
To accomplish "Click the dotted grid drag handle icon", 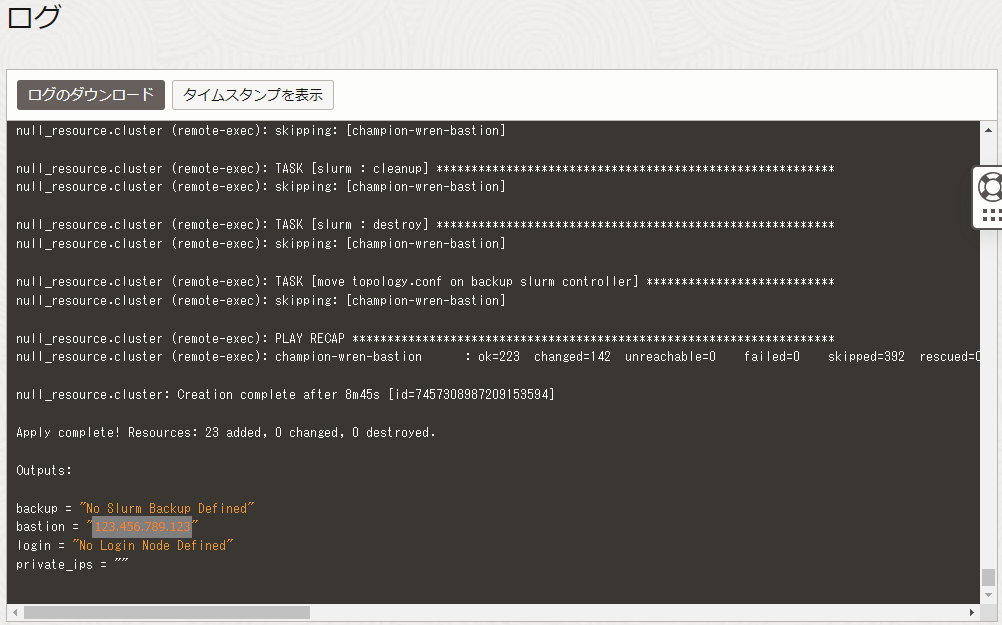I will 990,215.
